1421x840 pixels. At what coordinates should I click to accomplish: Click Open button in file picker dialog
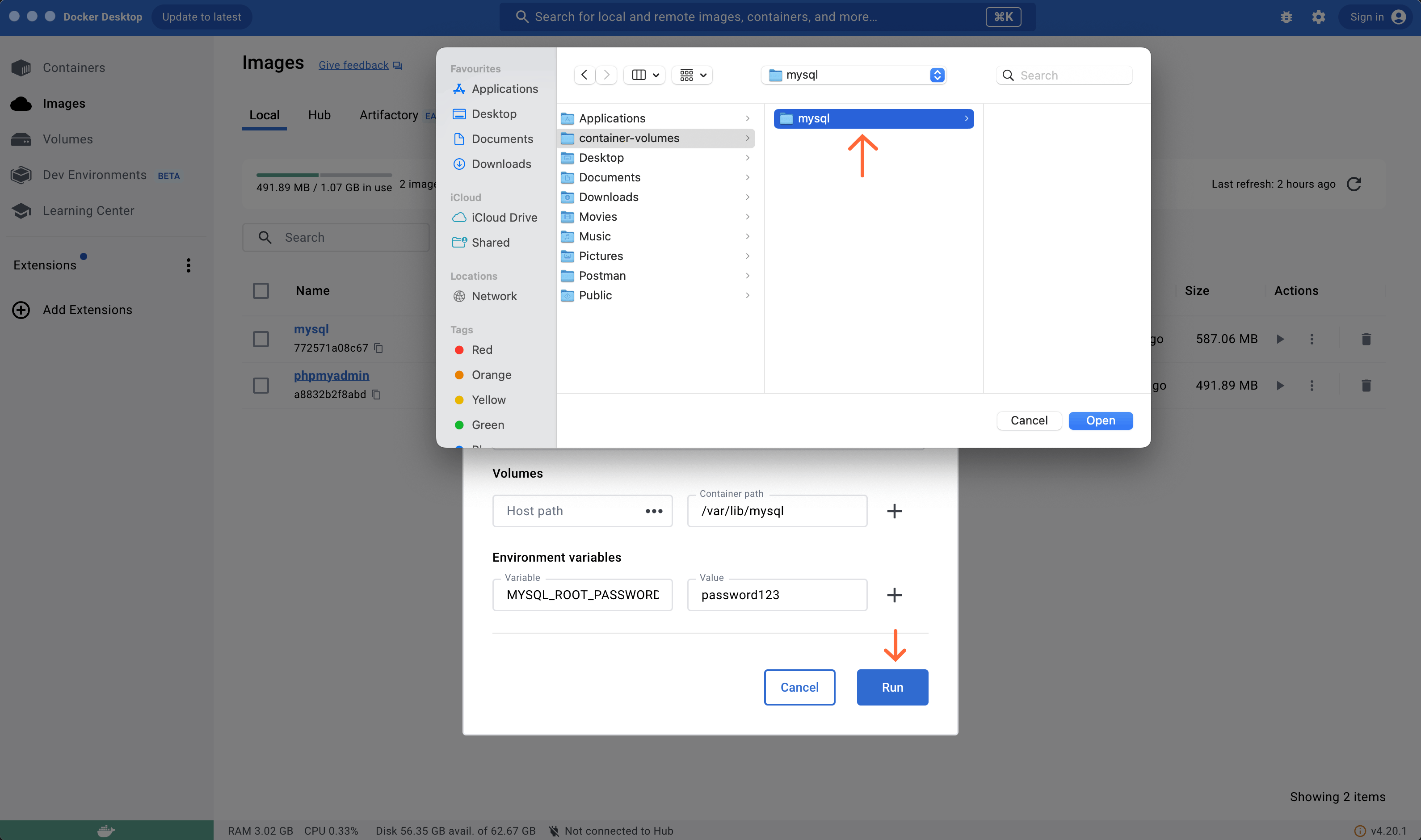[x=1100, y=420]
